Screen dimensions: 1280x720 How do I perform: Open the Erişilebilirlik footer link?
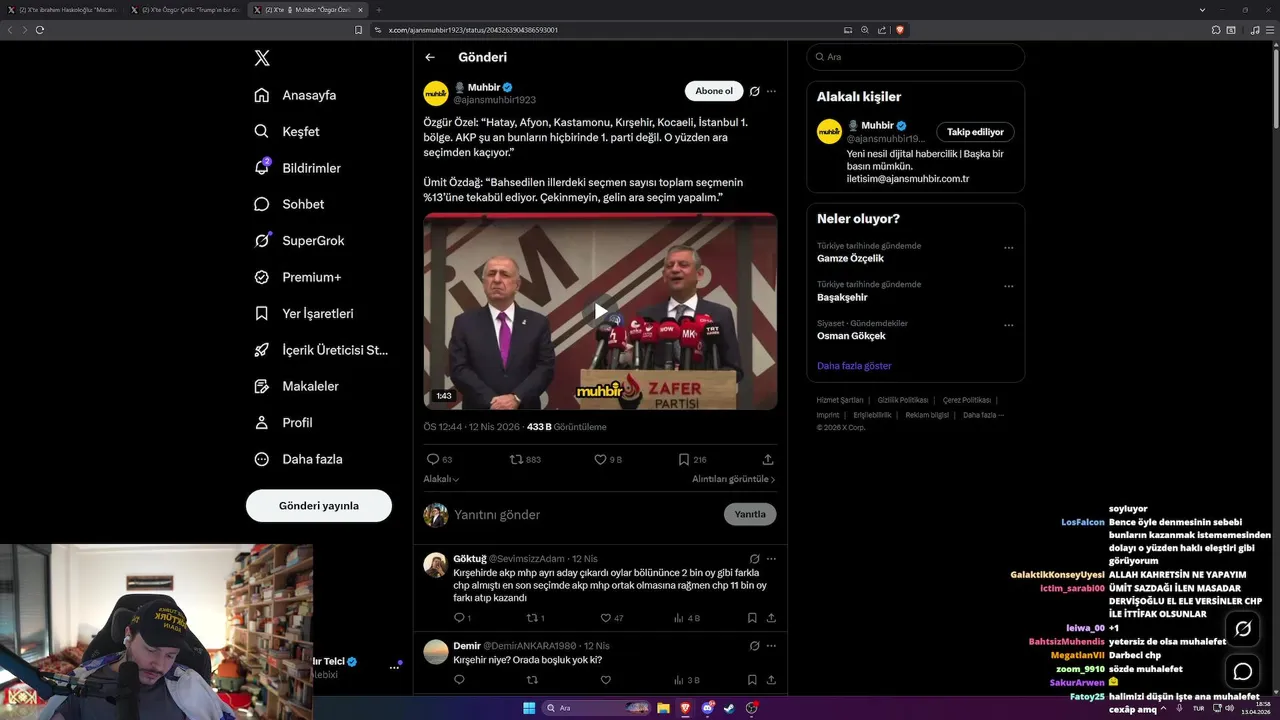[872, 415]
